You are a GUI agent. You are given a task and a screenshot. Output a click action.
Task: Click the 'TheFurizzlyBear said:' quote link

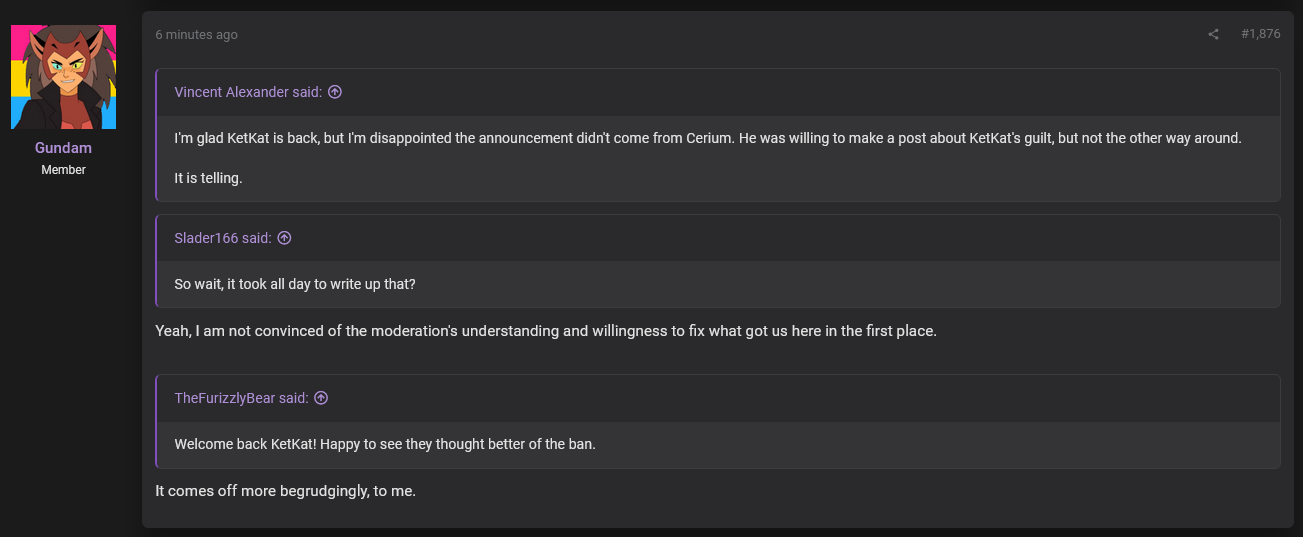pos(241,398)
